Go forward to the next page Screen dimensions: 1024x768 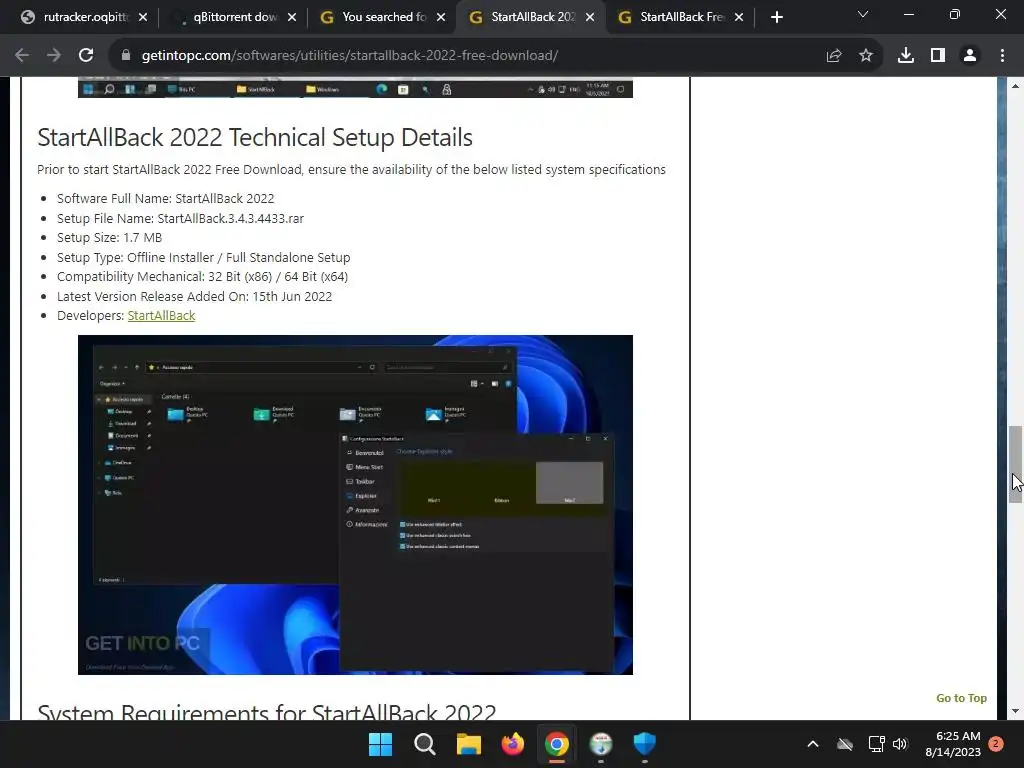point(54,56)
